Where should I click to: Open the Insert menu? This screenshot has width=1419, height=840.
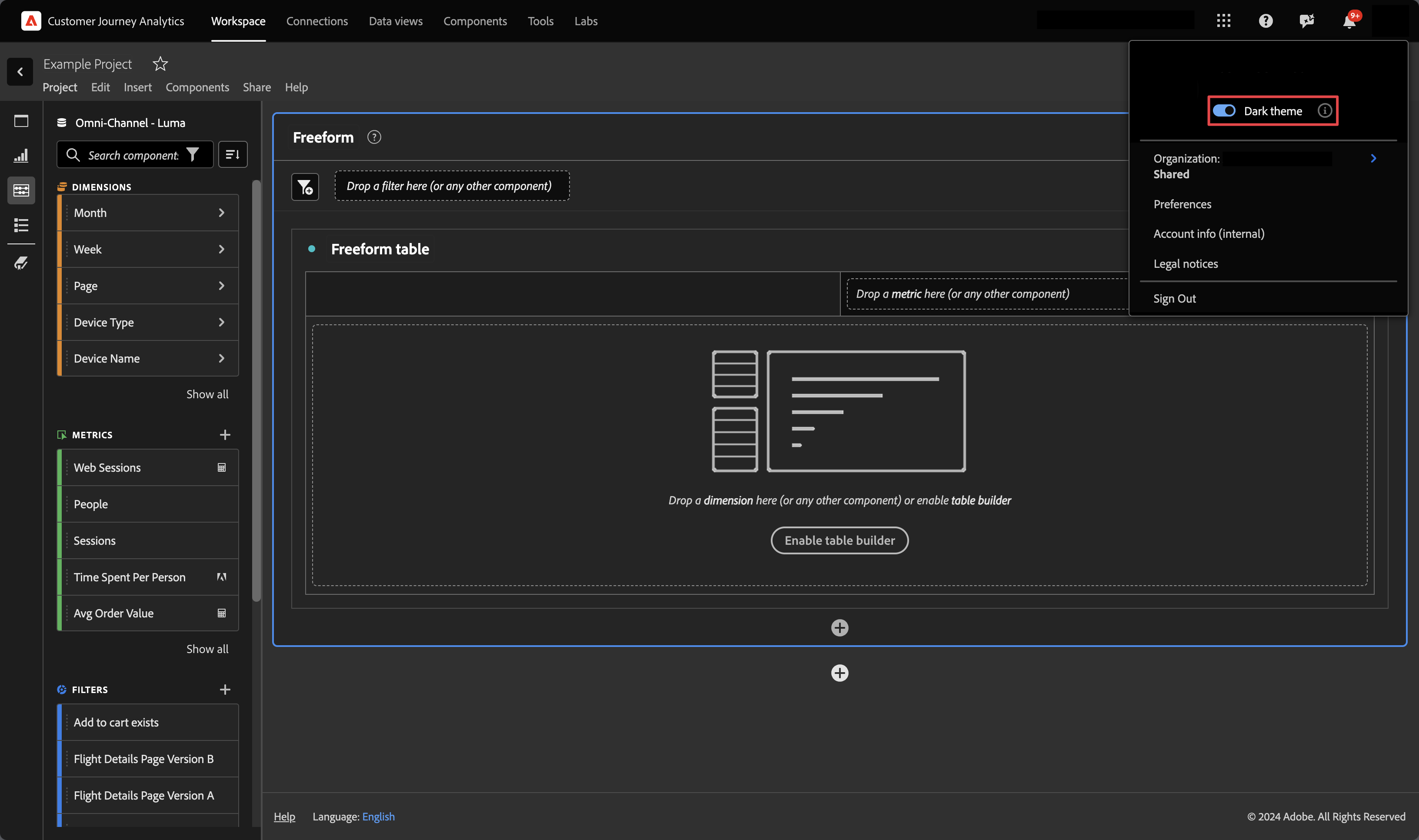click(137, 87)
